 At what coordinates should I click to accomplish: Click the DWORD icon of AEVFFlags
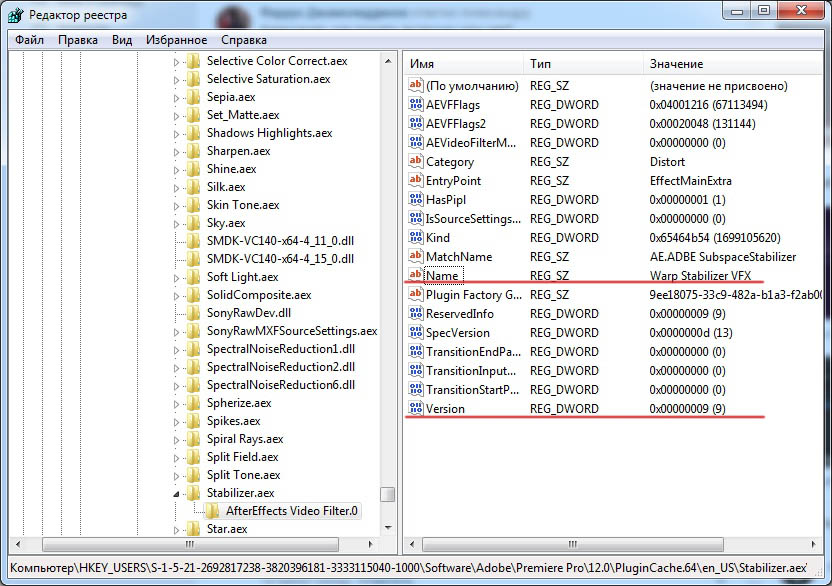415,105
